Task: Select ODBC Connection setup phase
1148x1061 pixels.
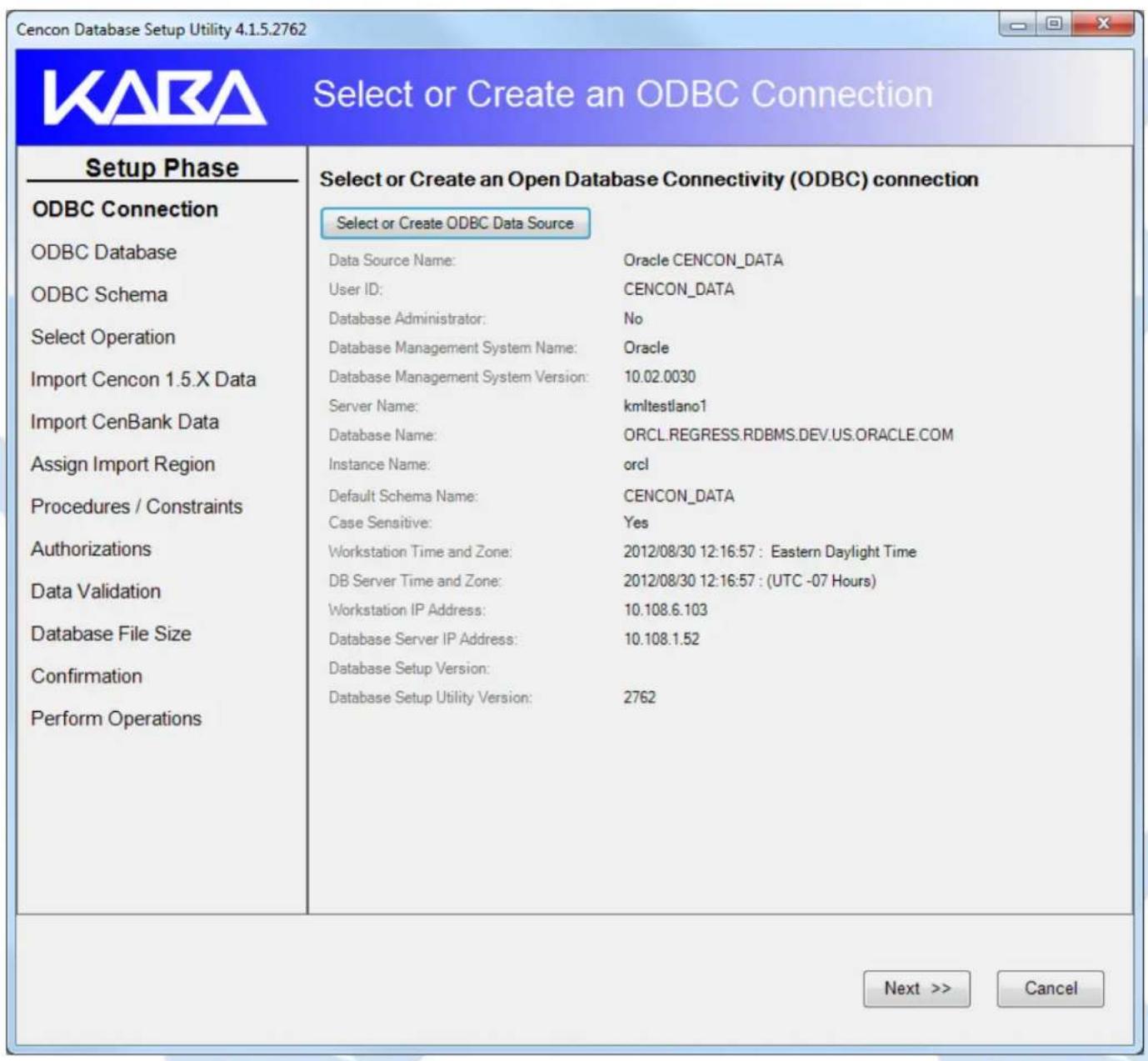Action: 125,209
